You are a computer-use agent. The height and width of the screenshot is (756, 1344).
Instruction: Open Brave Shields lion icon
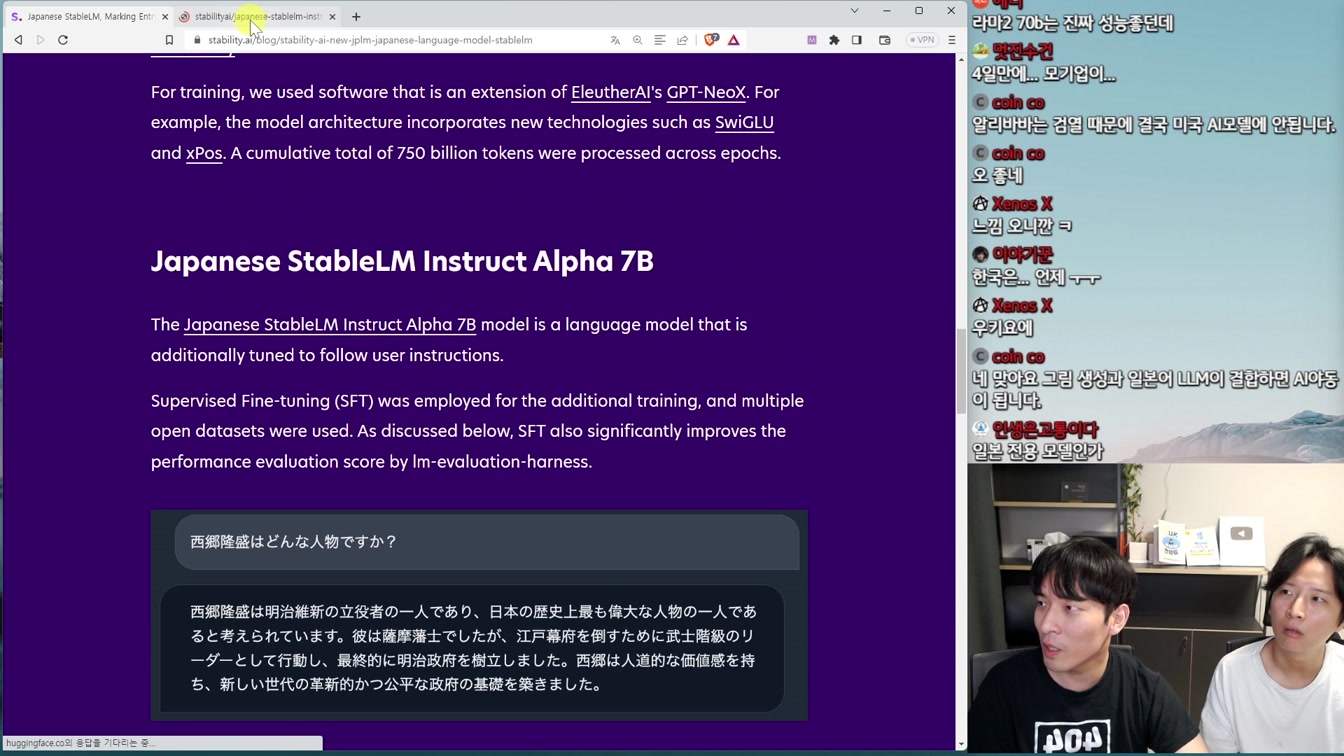[711, 40]
